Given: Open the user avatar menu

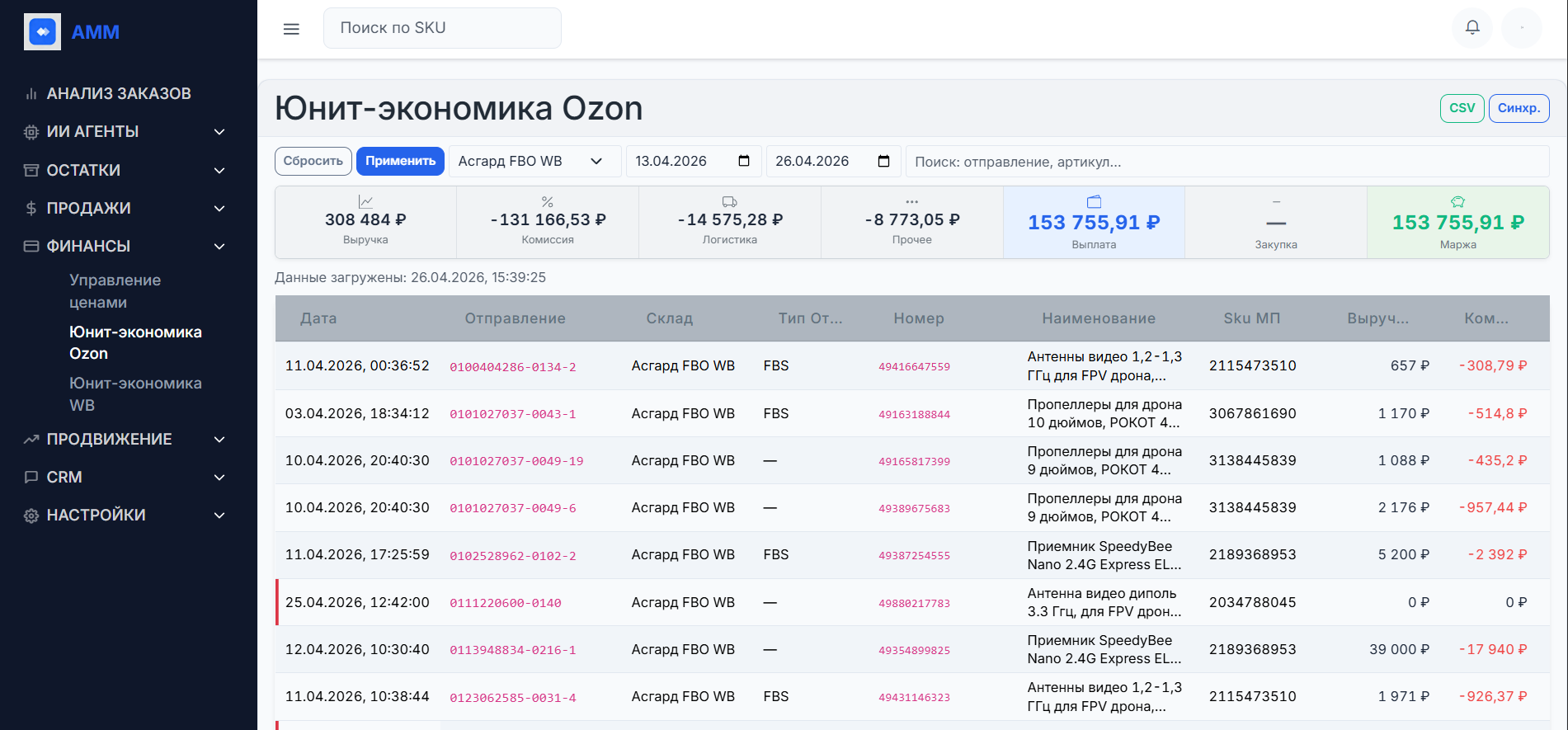Looking at the screenshot, I should click(1522, 28).
